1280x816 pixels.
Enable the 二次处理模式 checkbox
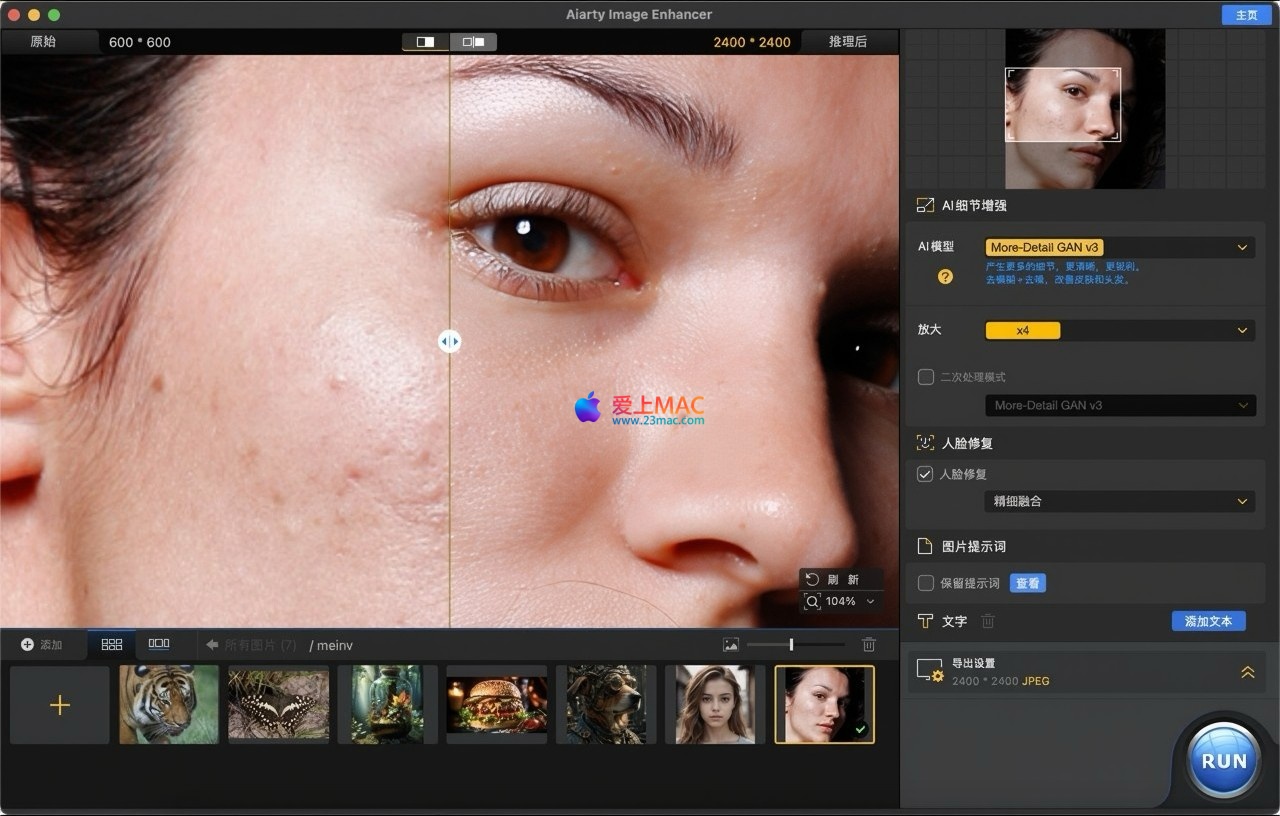926,377
